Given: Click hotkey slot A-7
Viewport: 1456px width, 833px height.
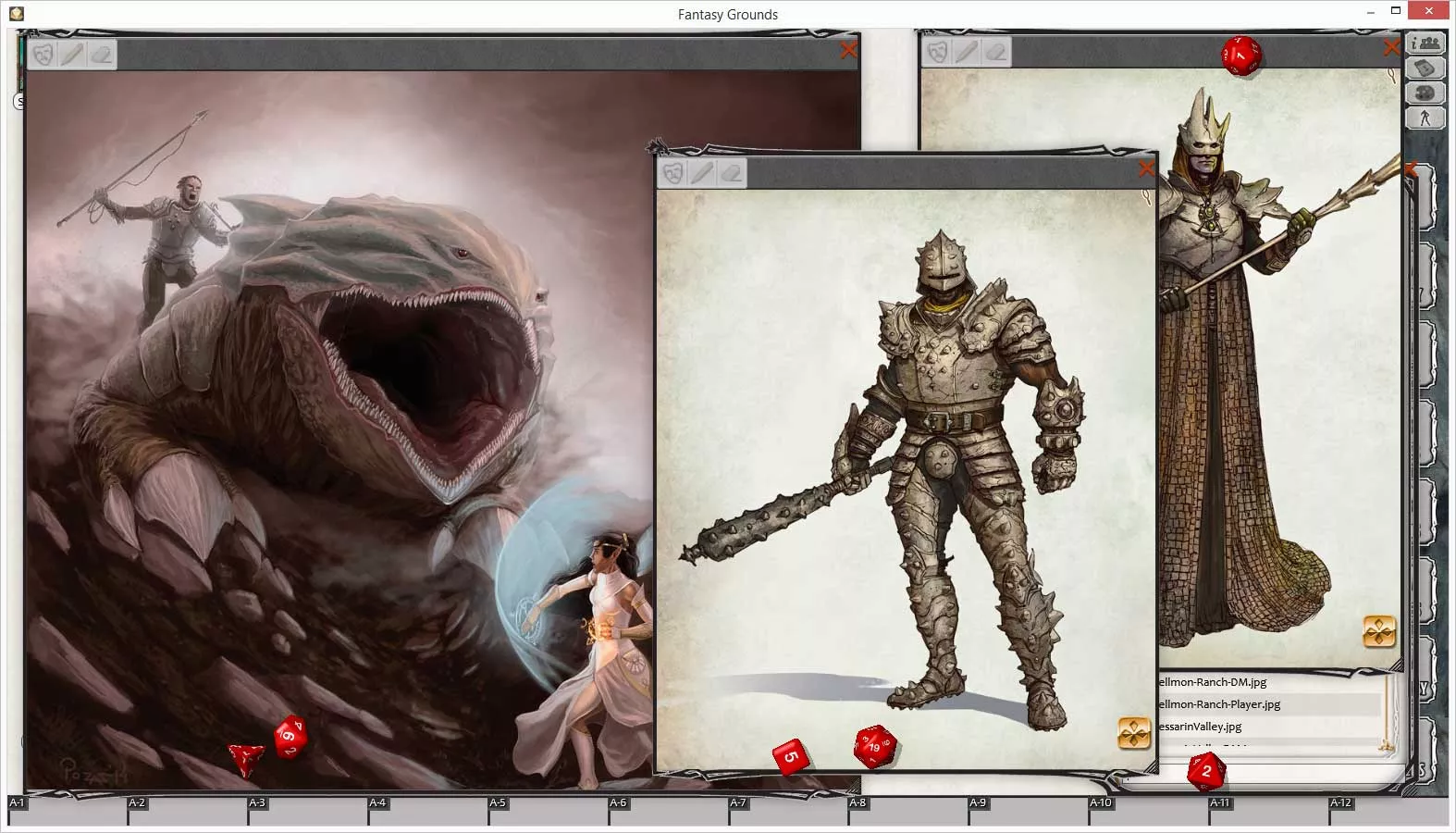Looking at the screenshot, I should [789, 811].
